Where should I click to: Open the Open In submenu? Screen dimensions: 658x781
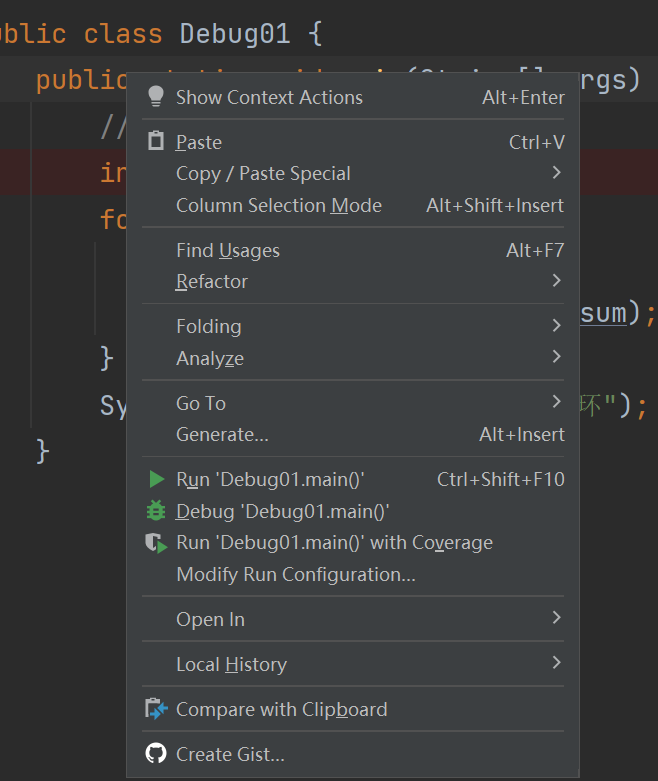point(210,619)
